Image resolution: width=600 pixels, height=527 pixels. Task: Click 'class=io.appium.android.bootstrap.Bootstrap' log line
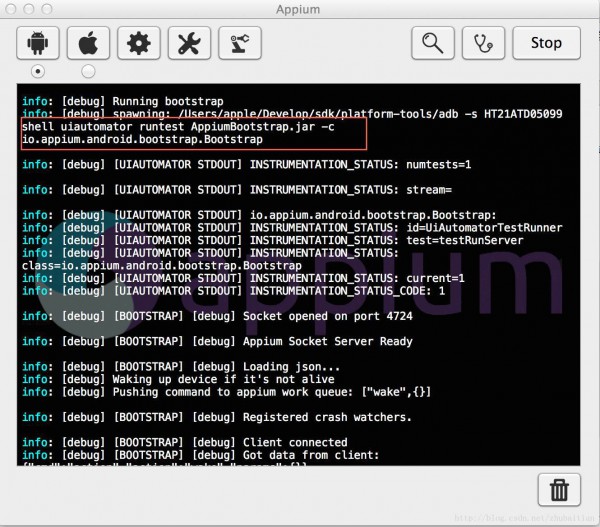tap(162, 266)
